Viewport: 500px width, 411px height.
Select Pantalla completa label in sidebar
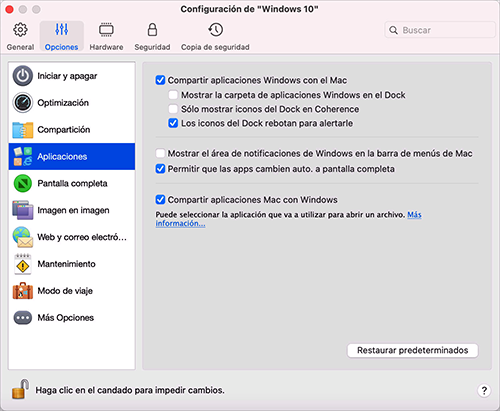[72, 183]
